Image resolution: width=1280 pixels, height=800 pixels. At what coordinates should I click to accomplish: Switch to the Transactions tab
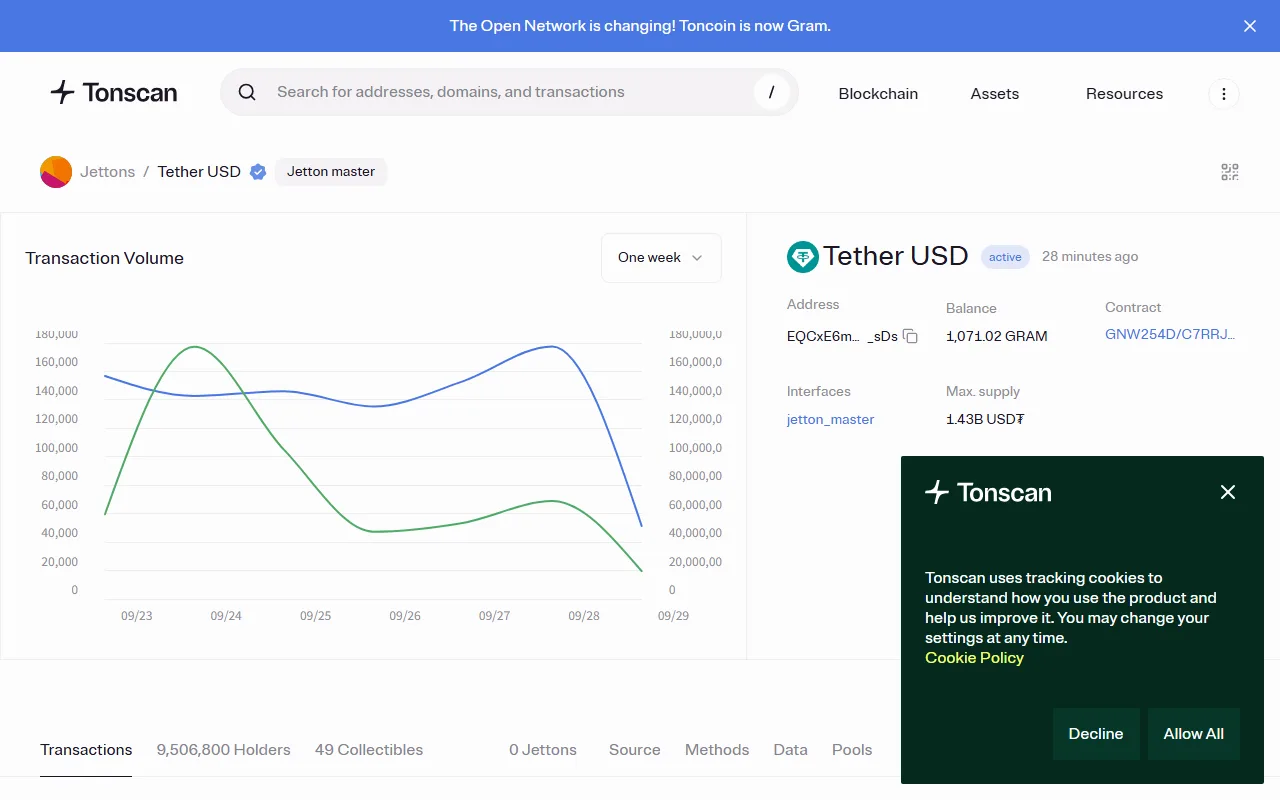tap(86, 750)
